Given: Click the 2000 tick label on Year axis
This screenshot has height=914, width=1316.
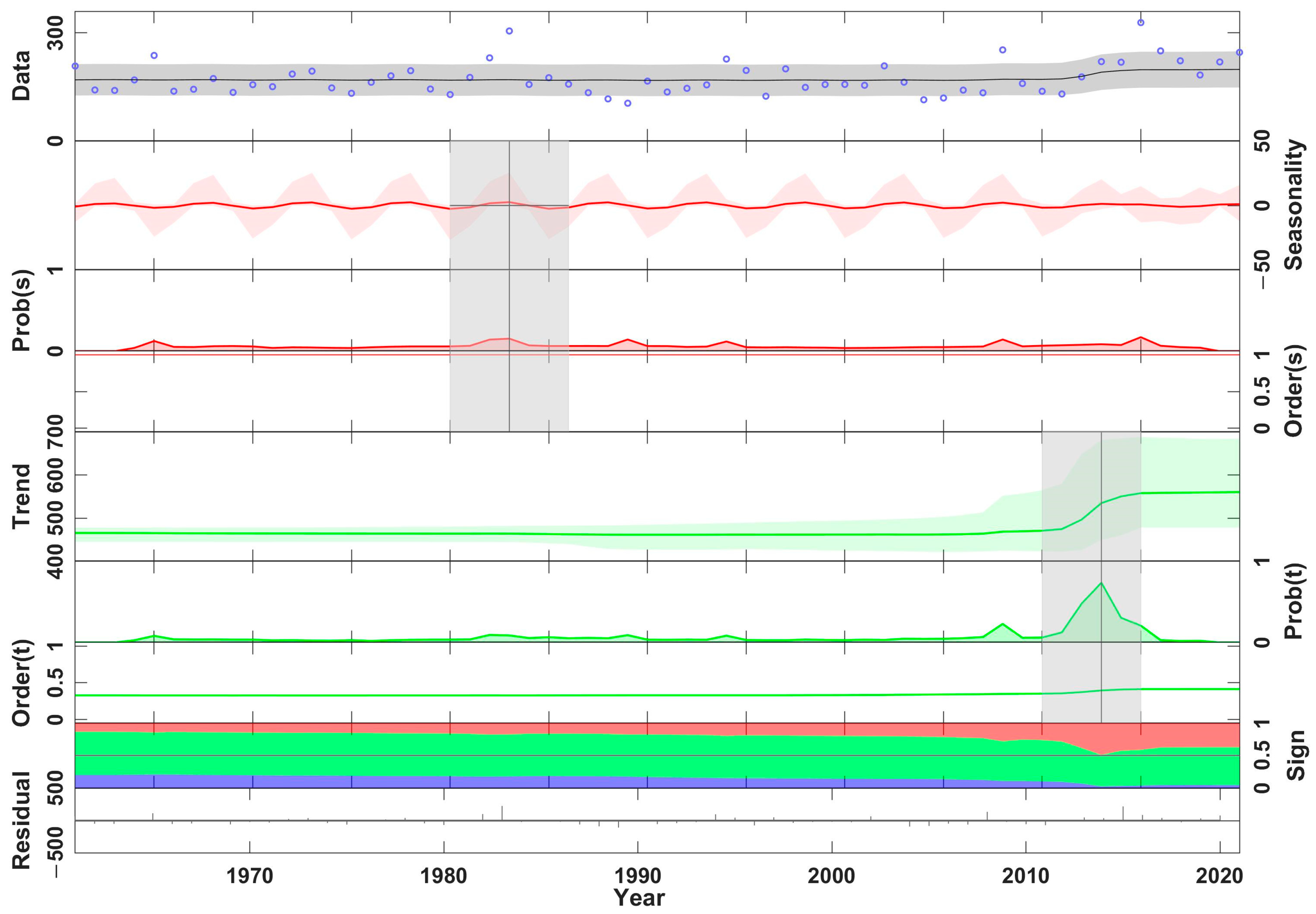Looking at the screenshot, I should pyautogui.click(x=831, y=876).
